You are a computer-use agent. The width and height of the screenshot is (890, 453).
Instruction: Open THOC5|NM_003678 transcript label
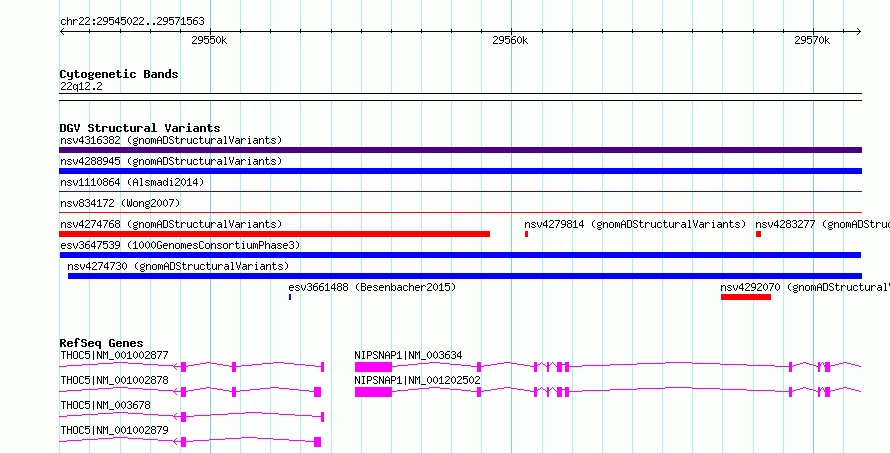105,405
